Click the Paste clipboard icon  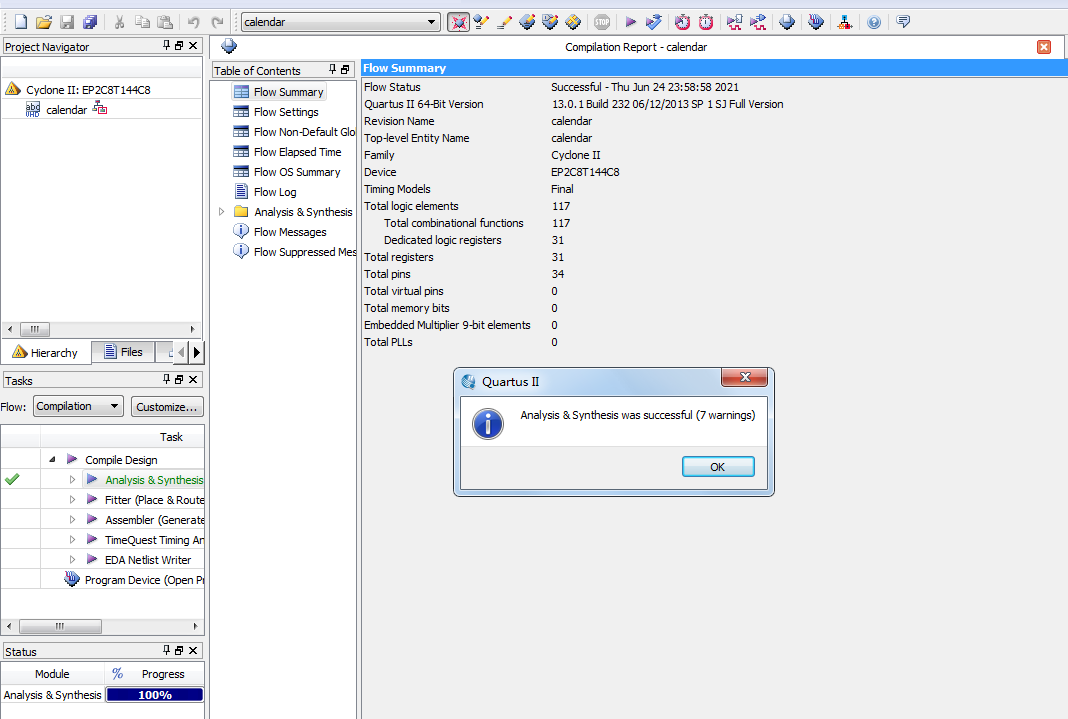(x=165, y=22)
